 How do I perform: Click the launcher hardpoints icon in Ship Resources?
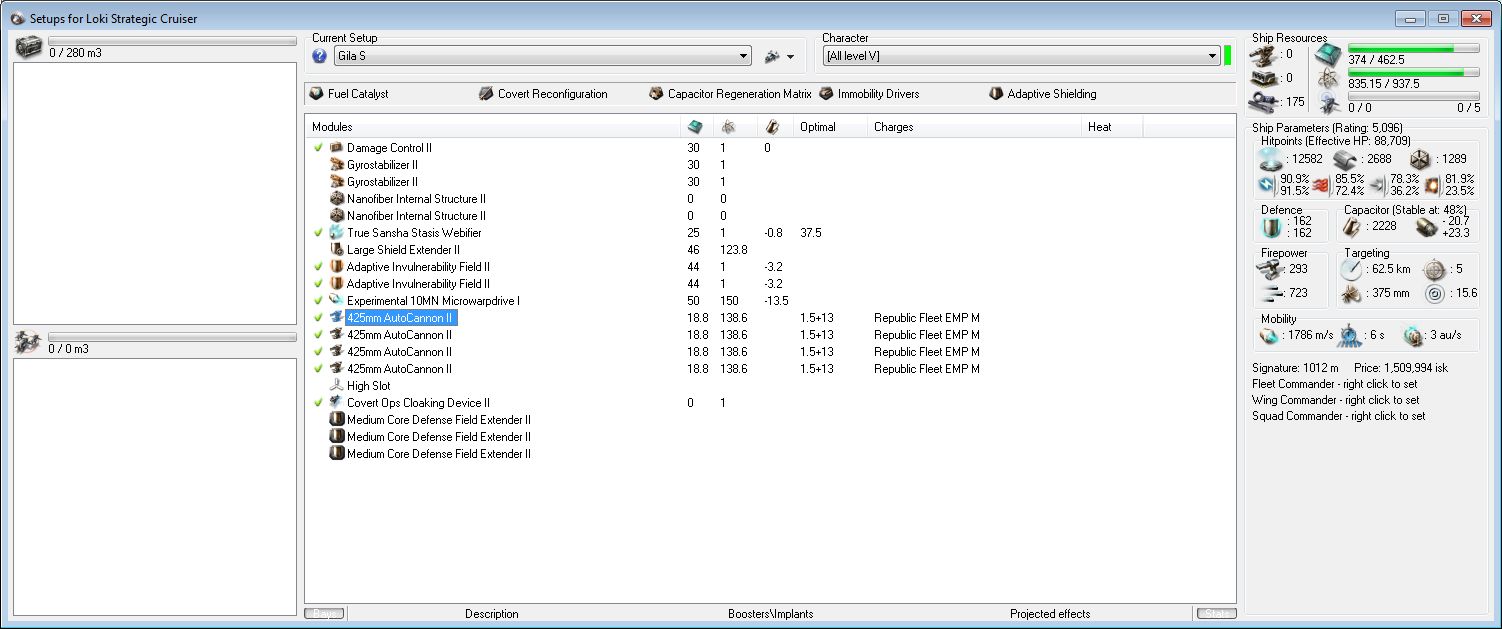tap(1265, 77)
